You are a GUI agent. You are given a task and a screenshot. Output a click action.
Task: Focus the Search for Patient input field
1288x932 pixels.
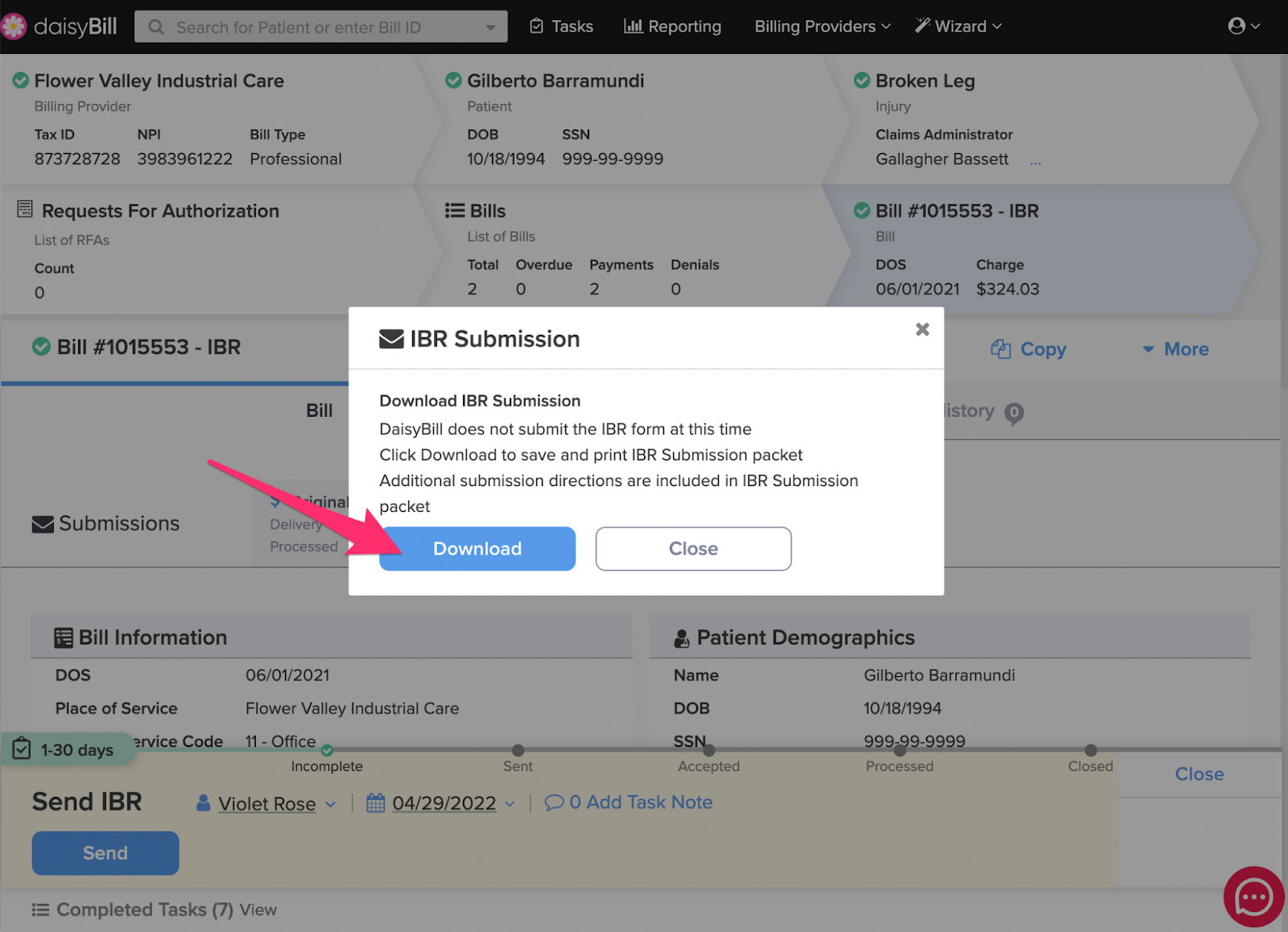(x=321, y=27)
